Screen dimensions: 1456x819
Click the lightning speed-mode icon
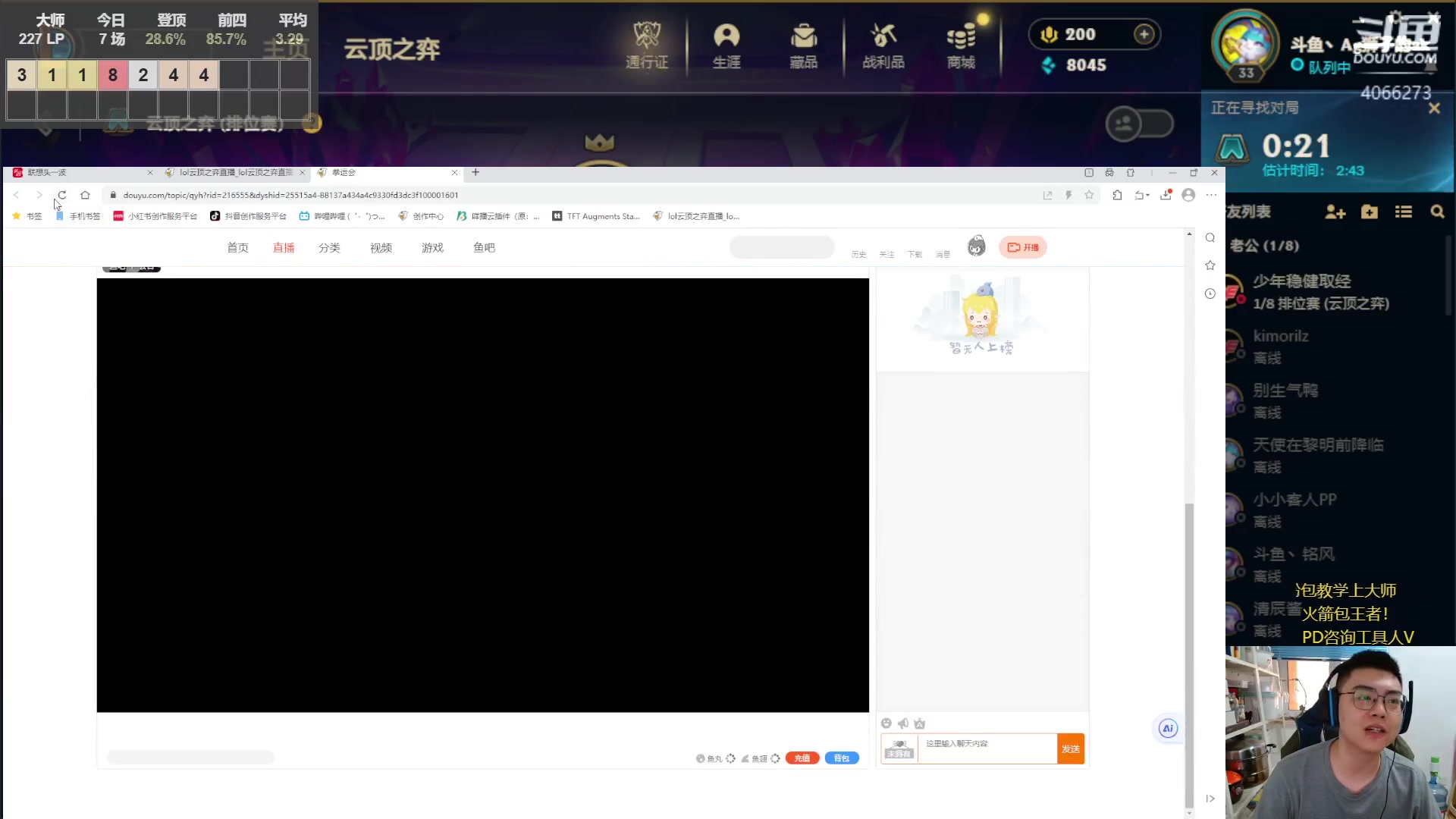pos(1068,195)
